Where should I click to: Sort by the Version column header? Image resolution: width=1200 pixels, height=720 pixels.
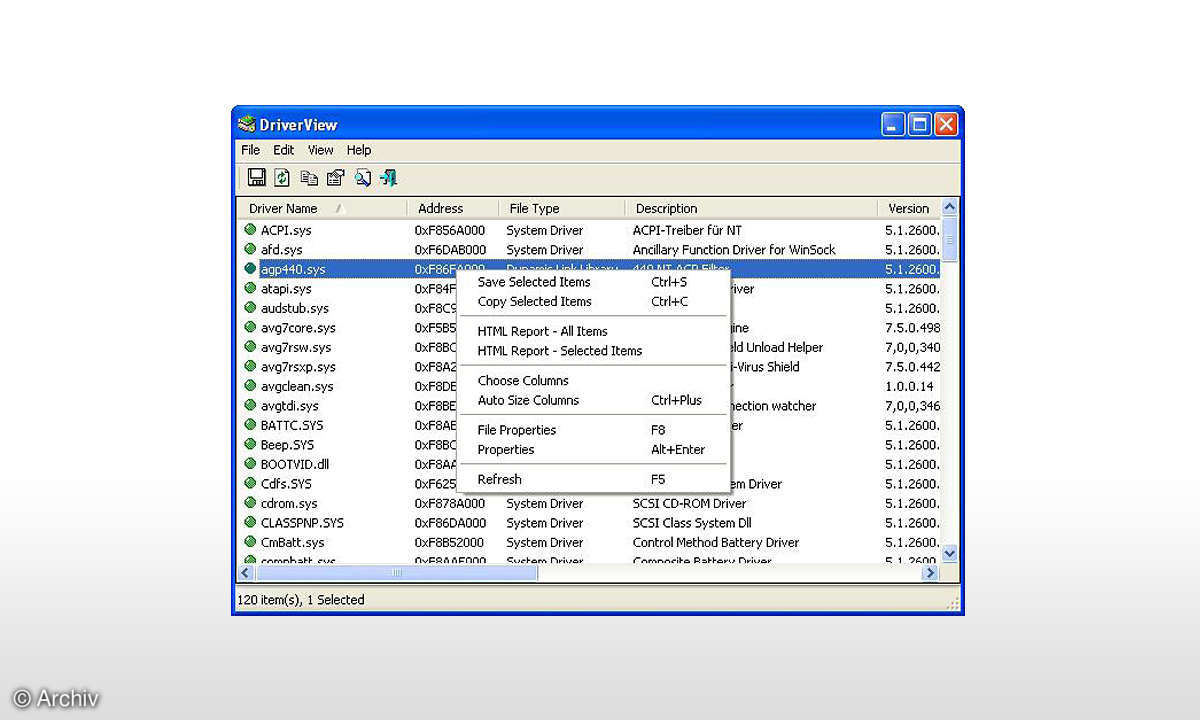click(x=909, y=208)
